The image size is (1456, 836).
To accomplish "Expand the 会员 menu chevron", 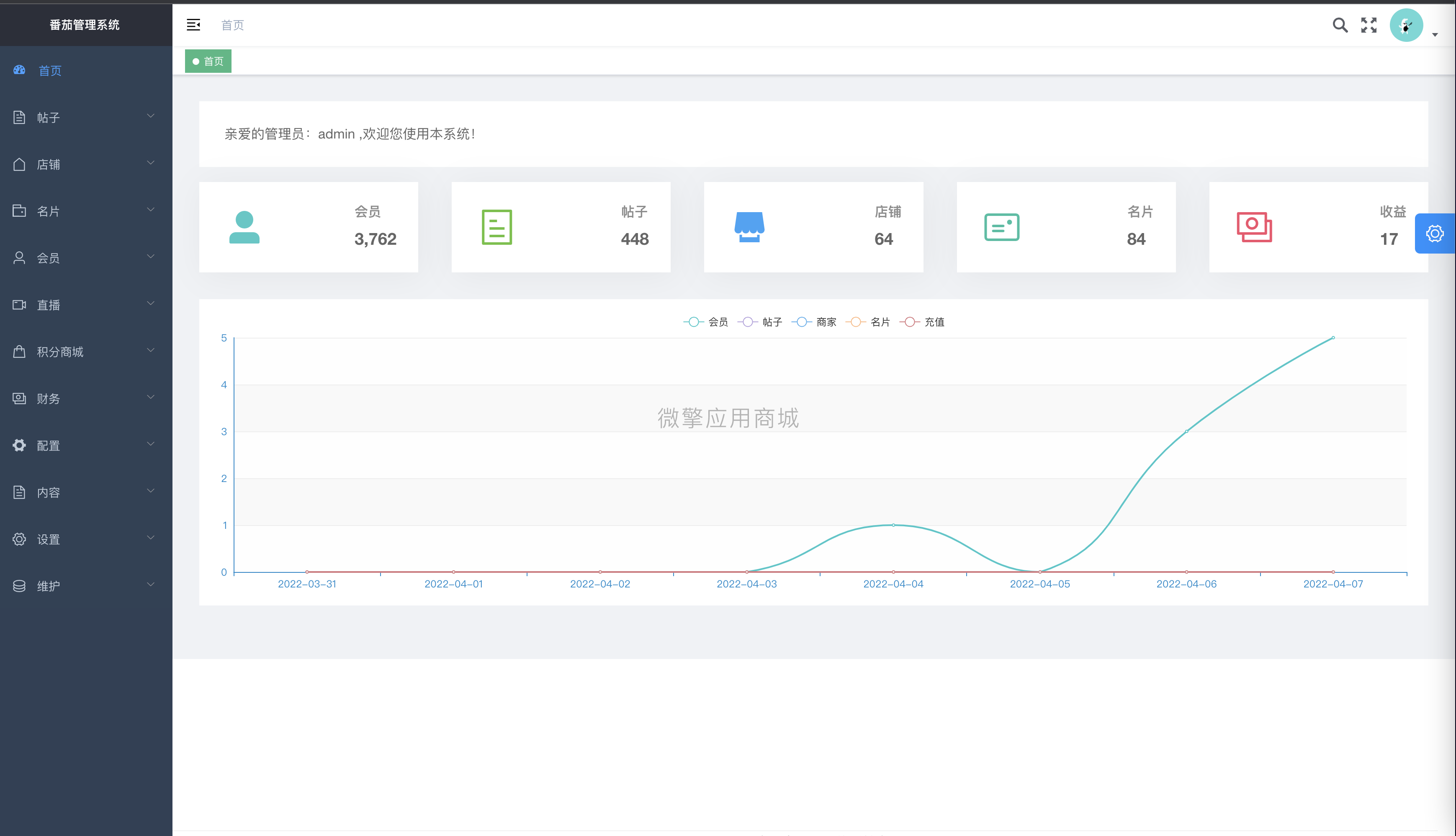I will tap(150, 256).
